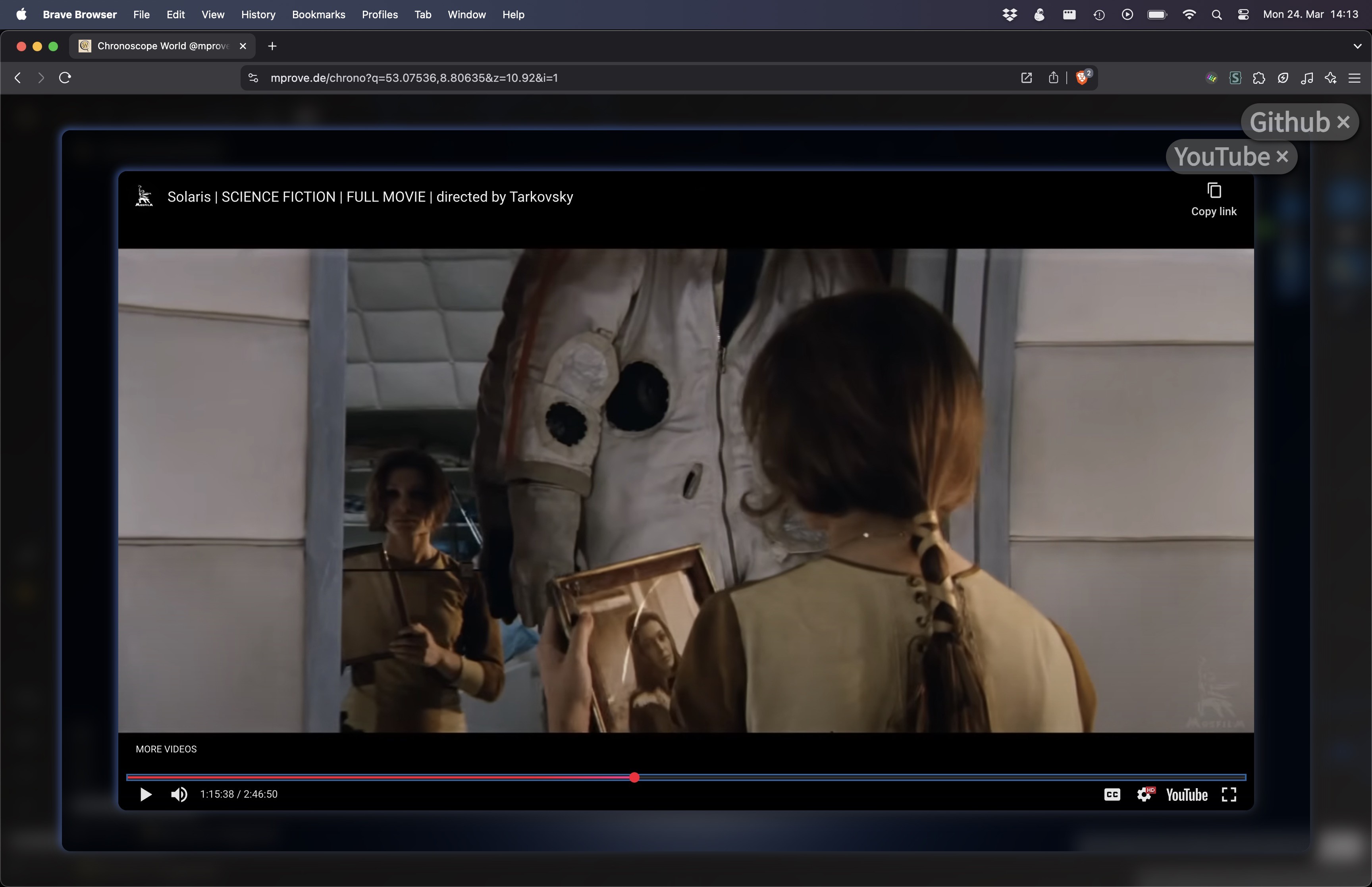Go forward in browser history
This screenshot has height=887, width=1372.
[x=40, y=78]
